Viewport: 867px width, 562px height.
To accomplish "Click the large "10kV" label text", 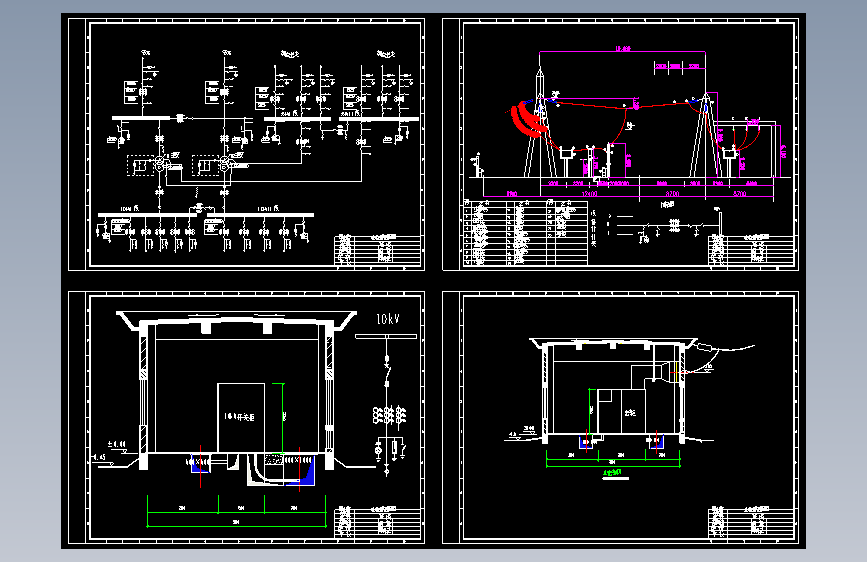I will [x=388, y=319].
